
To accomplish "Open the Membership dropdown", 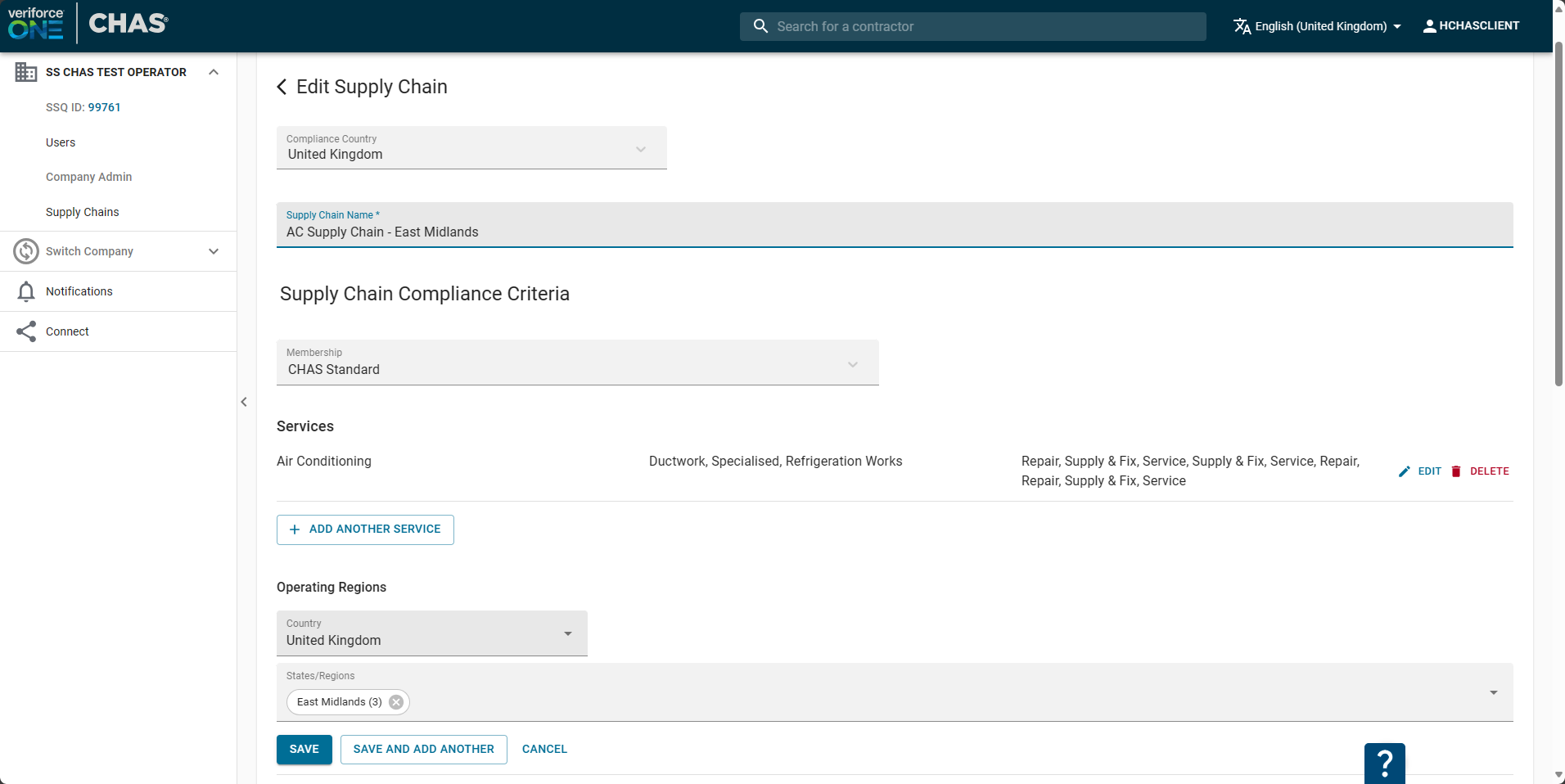I will [577, 363].
